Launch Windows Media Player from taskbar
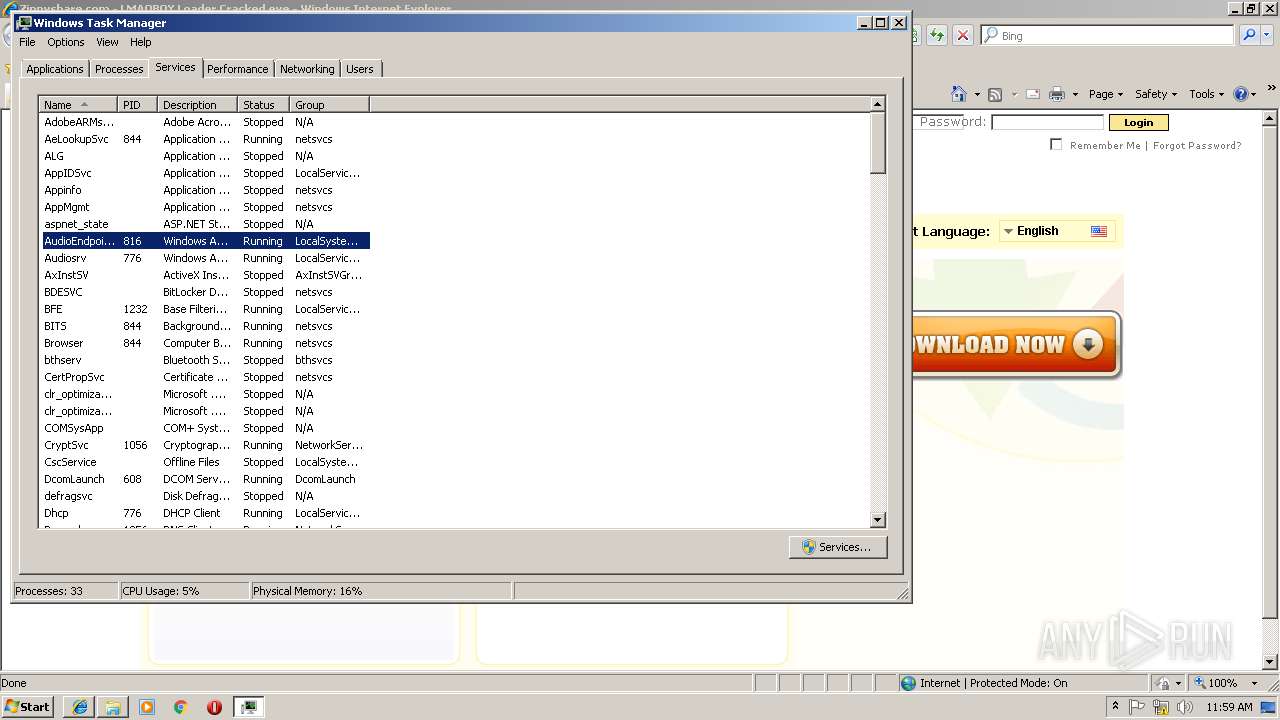 (147, 707)
